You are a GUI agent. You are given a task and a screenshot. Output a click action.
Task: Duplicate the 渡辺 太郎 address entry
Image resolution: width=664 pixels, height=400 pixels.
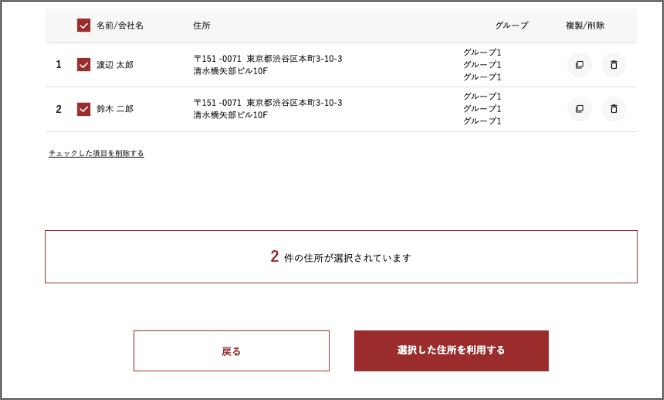click(579, 65)
